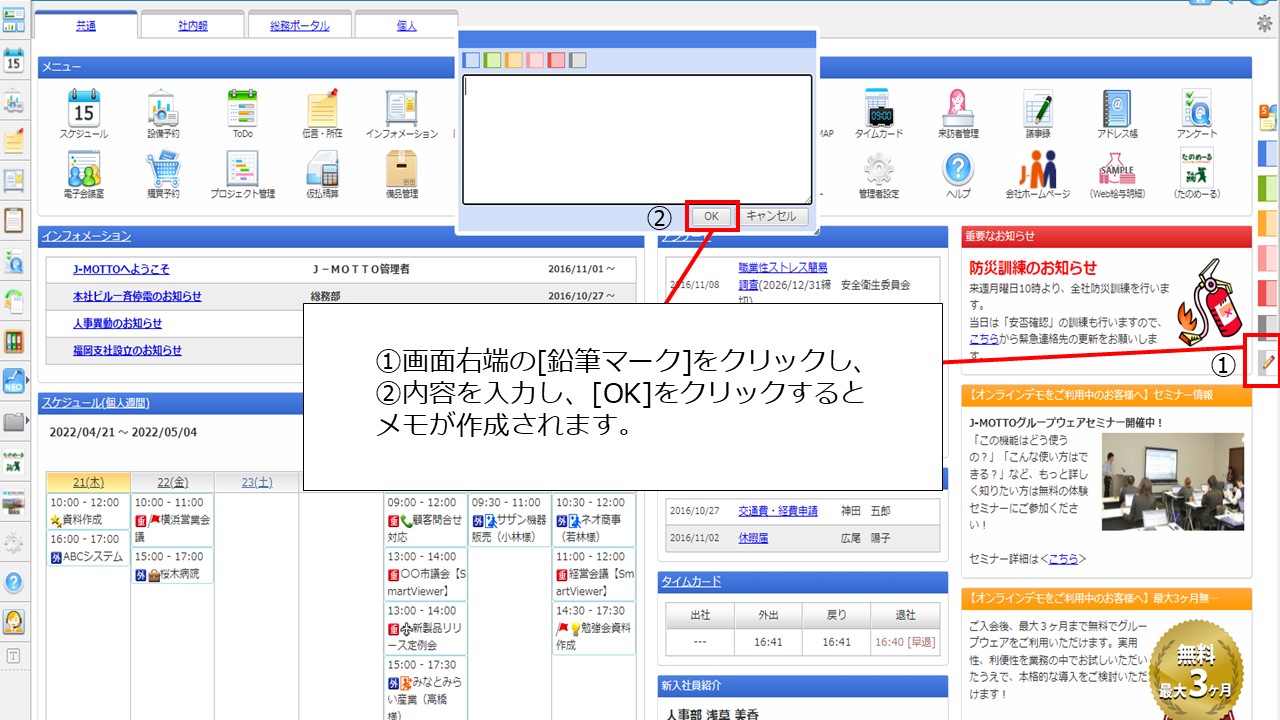Click the folder icon in left sidebar
The image size is (1280, 720).
(14, 421)
